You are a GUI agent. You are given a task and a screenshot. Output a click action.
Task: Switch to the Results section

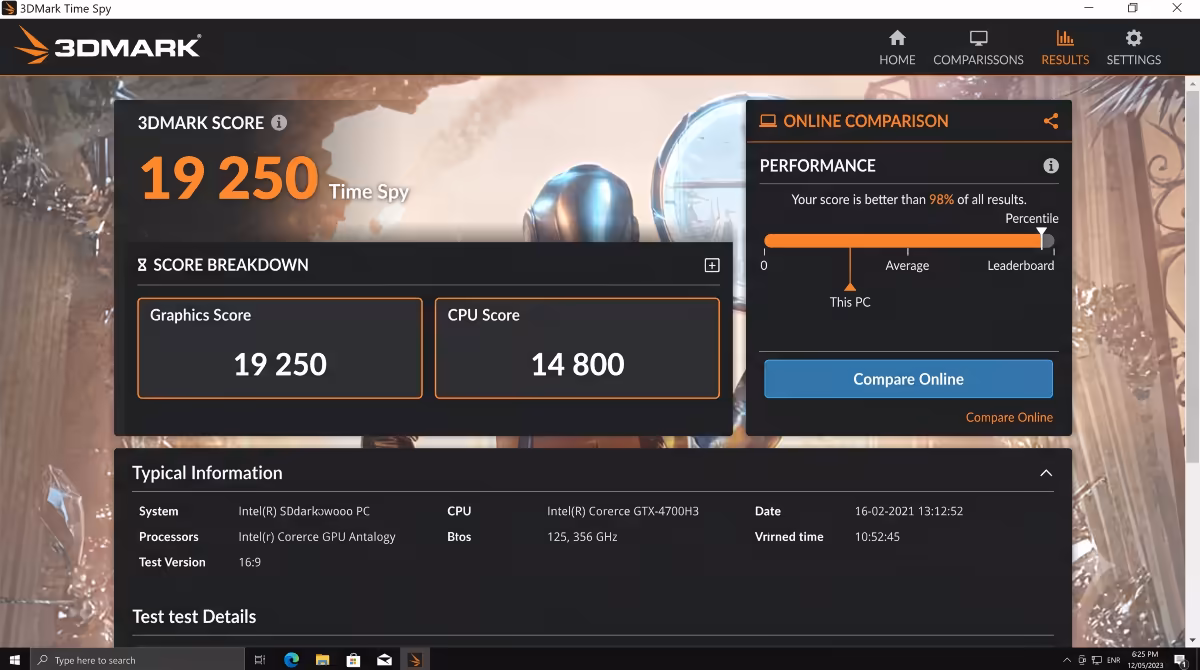(1065, 47)
